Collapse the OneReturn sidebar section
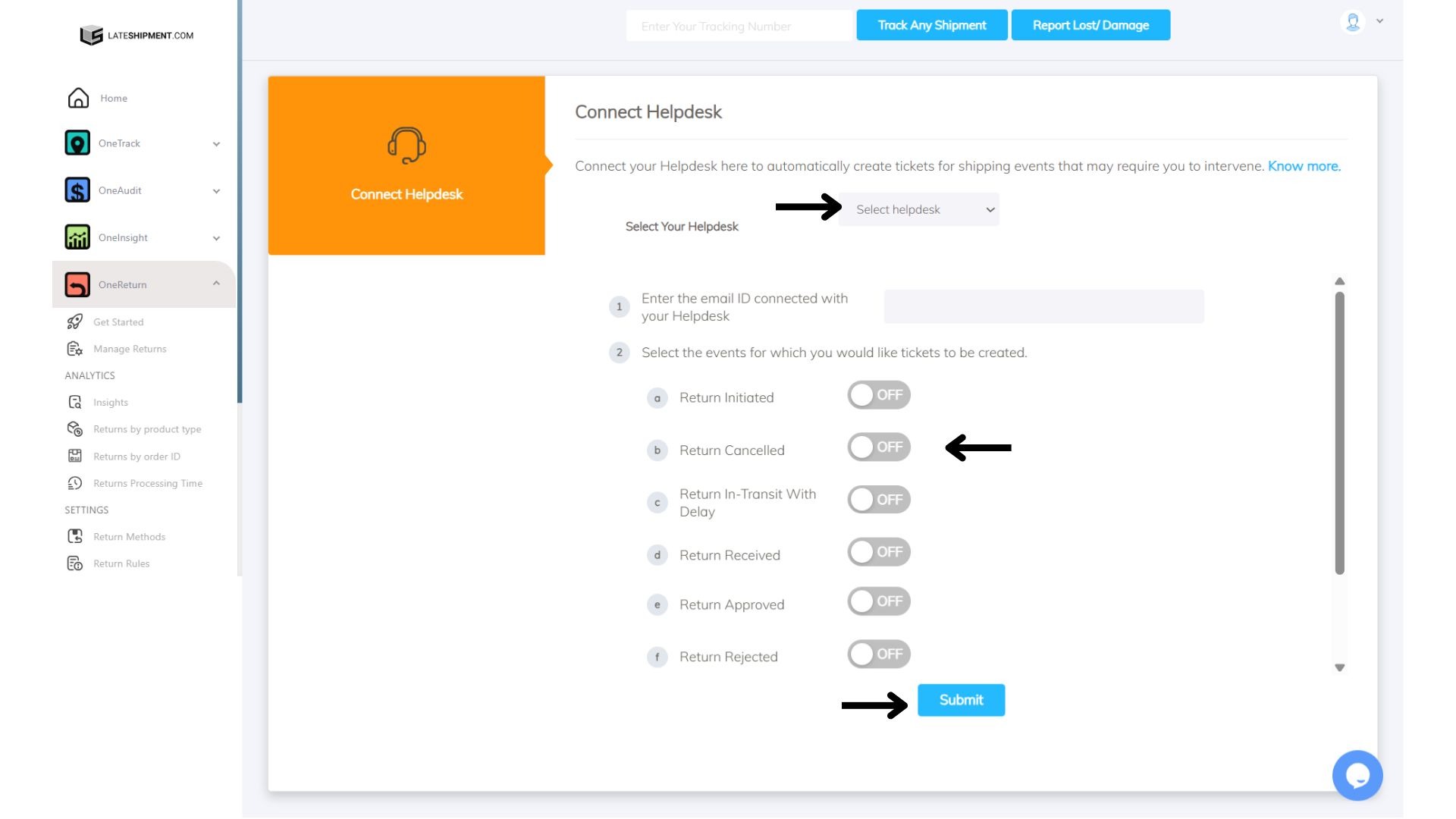This screenshot has width=1456, height=819. click(x=216, y=284)
